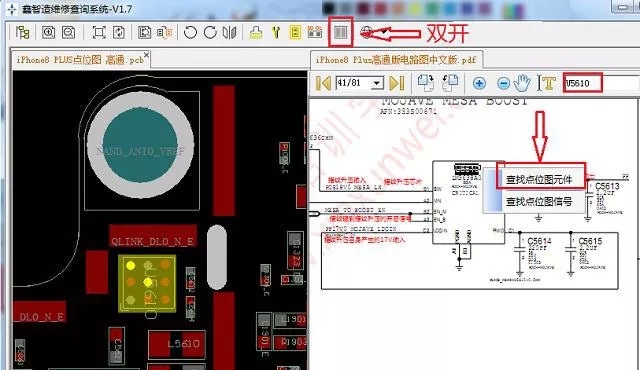The image size is (640, 370).
Task: Expand the 41/81 page number dropdown
Action: [377, 83]
